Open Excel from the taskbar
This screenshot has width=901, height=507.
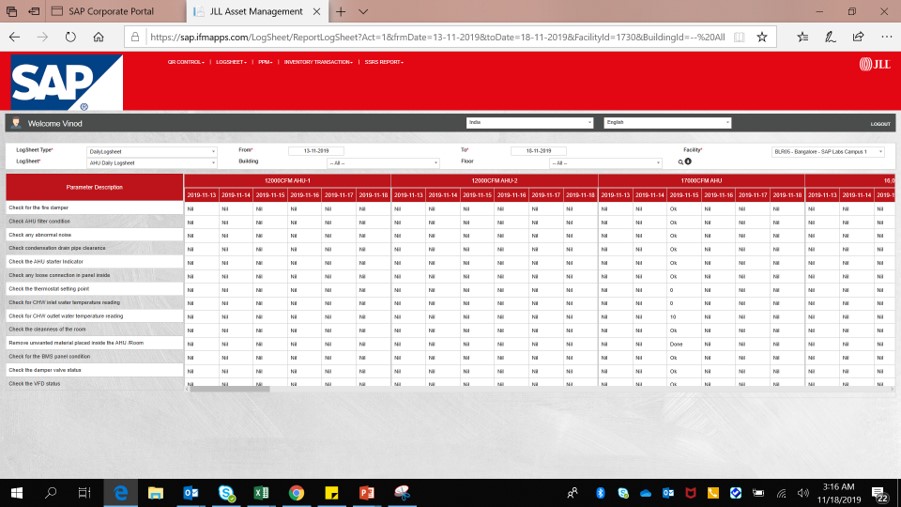(261, 493)
